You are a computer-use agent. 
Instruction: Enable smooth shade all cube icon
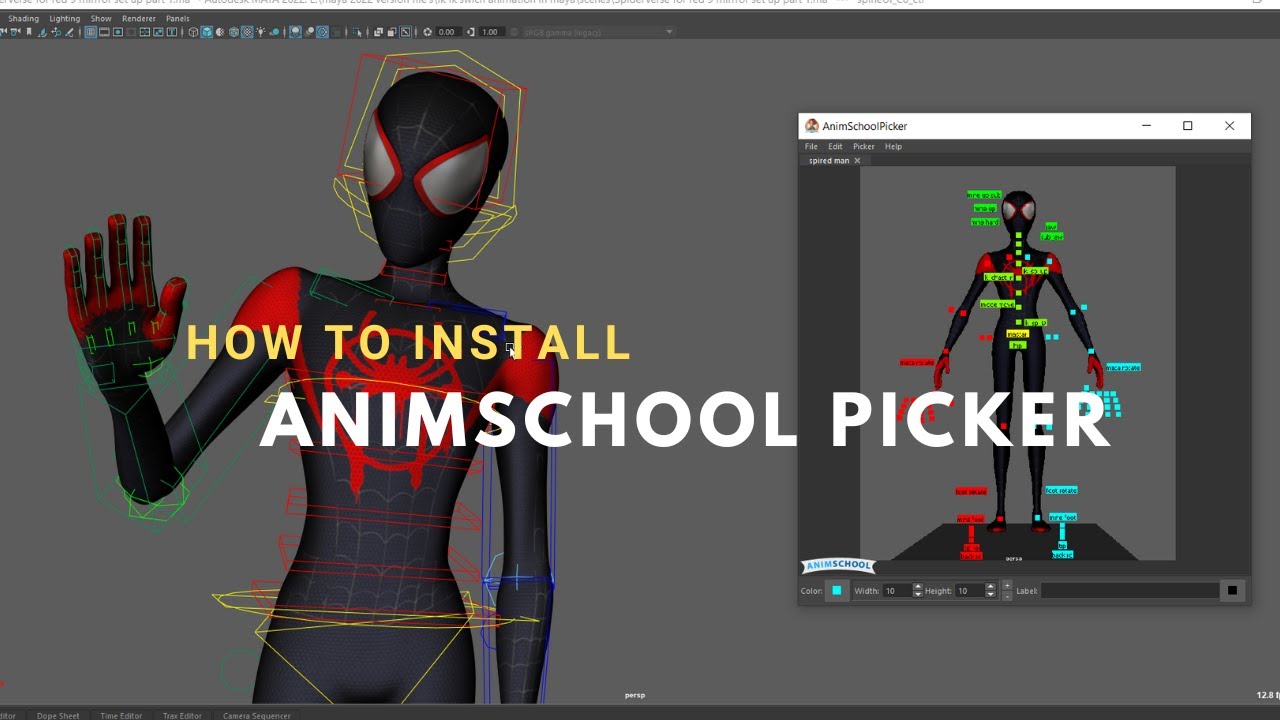207,32
